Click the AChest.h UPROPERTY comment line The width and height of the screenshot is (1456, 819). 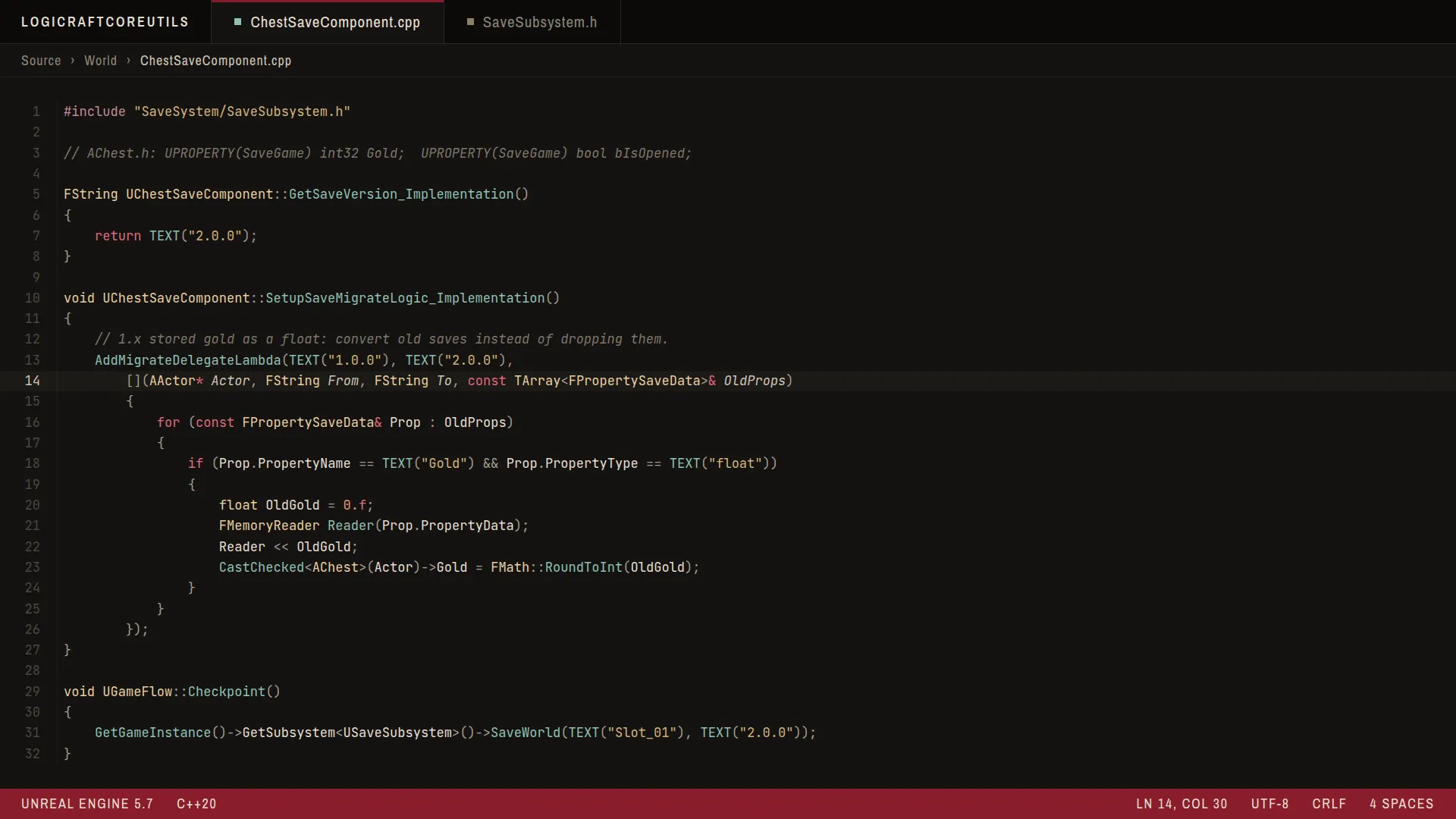[378, 153]
